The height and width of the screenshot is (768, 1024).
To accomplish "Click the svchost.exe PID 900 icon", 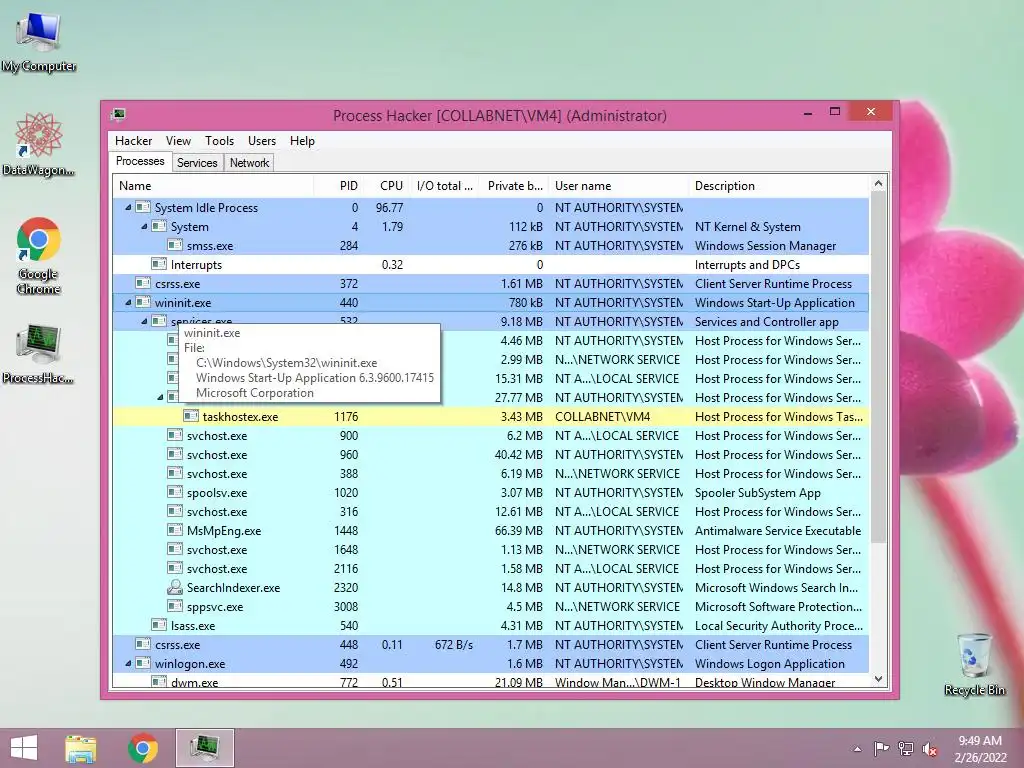I will [x=175, y=435].
